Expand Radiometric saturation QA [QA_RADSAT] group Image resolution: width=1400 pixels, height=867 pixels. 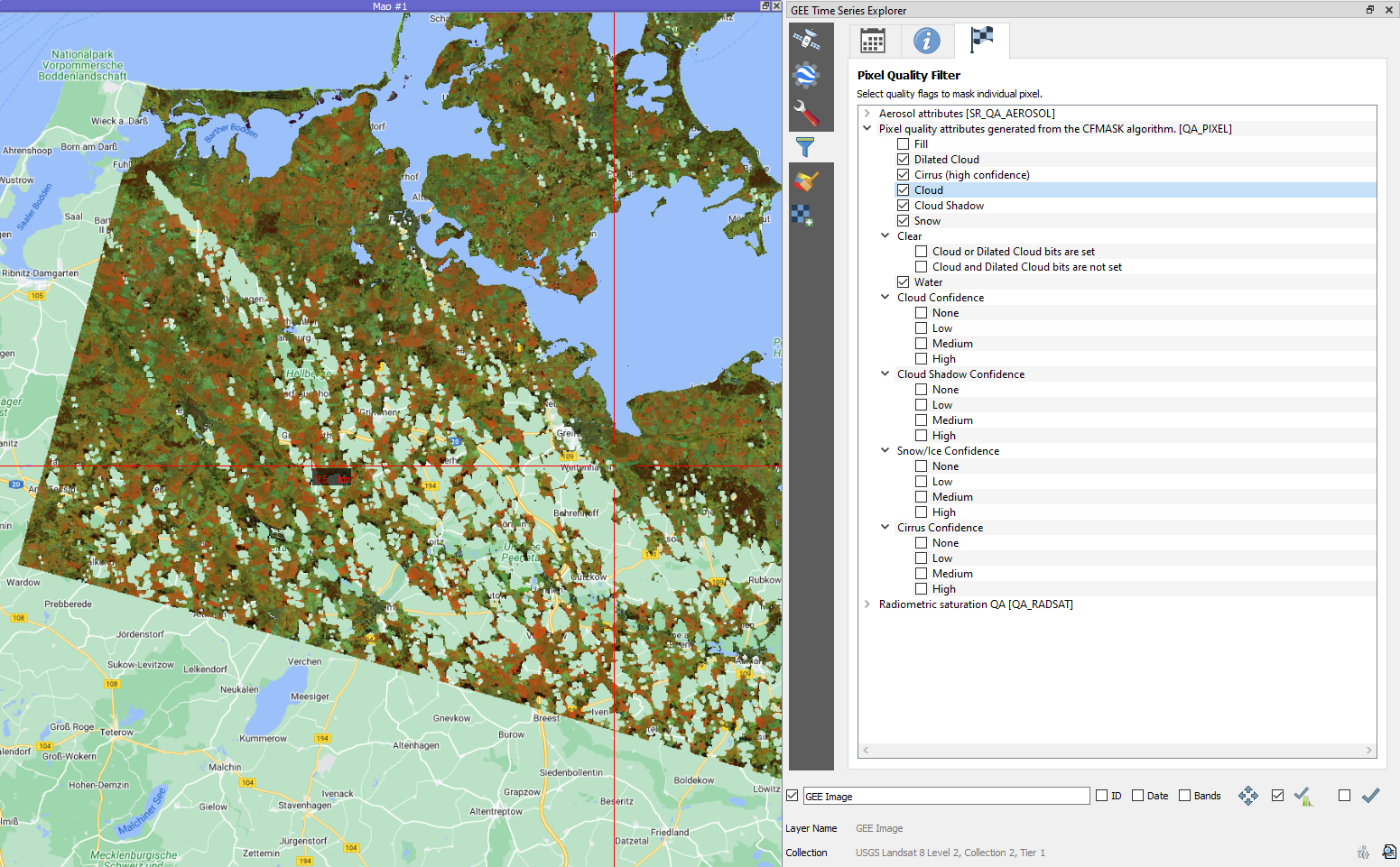(x=867, y=604)
